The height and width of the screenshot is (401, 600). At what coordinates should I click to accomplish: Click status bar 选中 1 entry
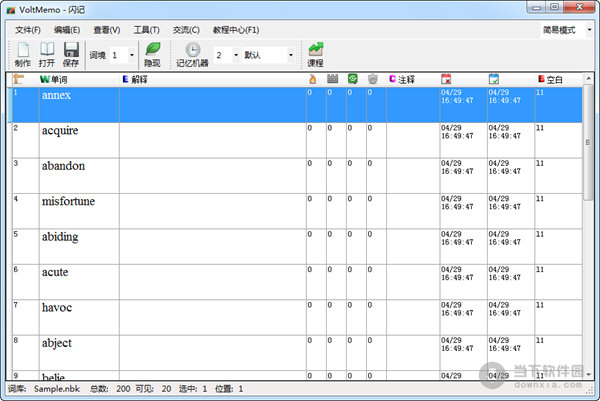(x=193, y=389)
